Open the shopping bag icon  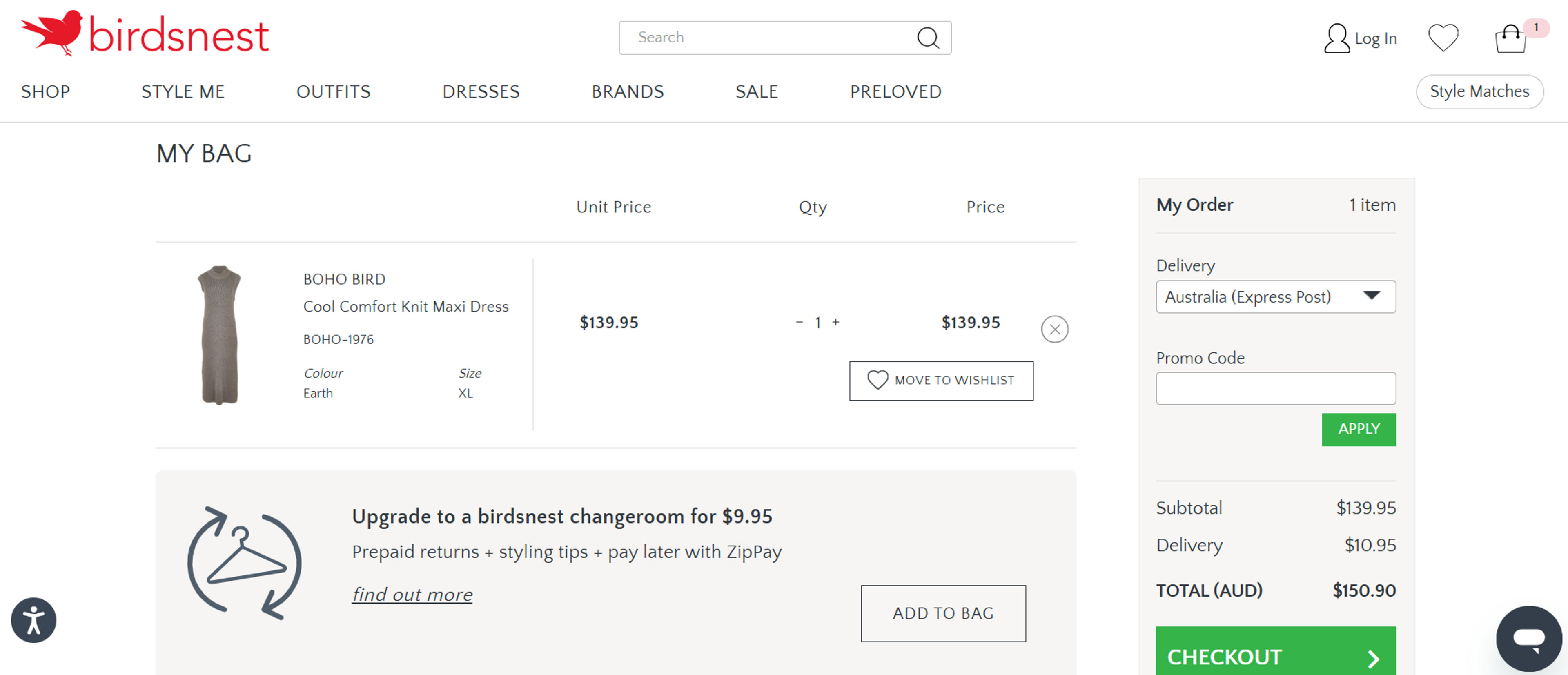click(x=1510, y=39)
